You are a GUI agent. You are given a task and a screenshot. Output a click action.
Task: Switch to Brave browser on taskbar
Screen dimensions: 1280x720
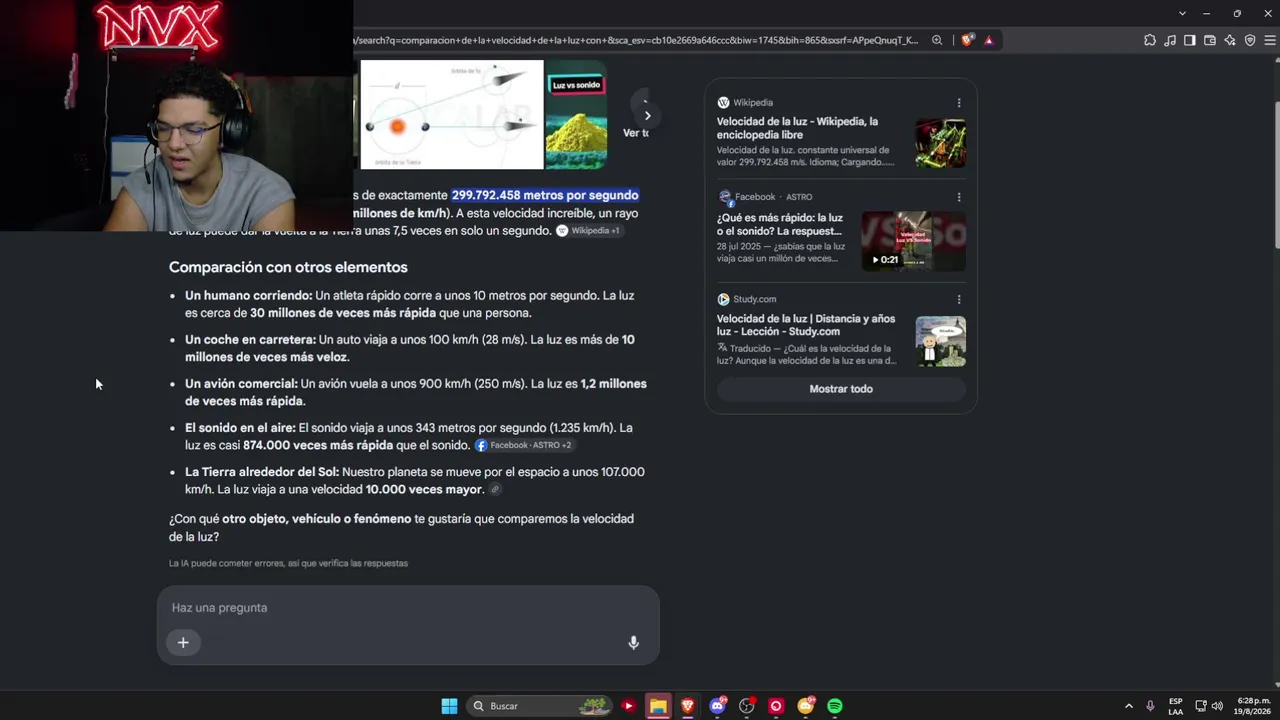tap(688, 706)
